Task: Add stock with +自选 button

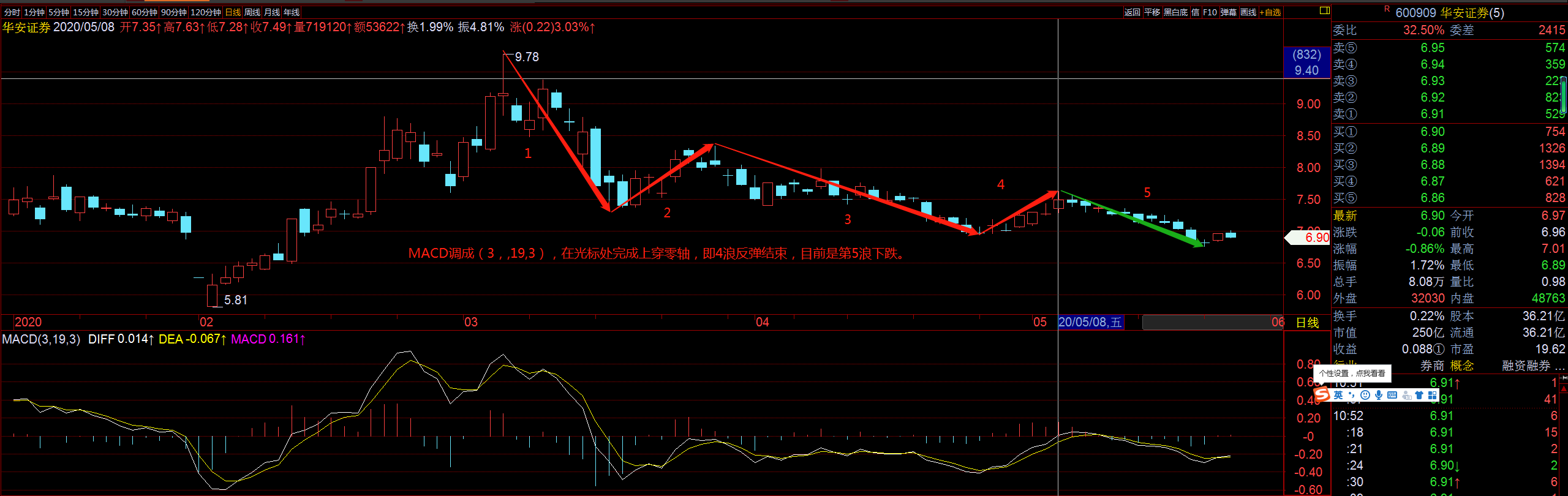Action: coord(1270,12)
